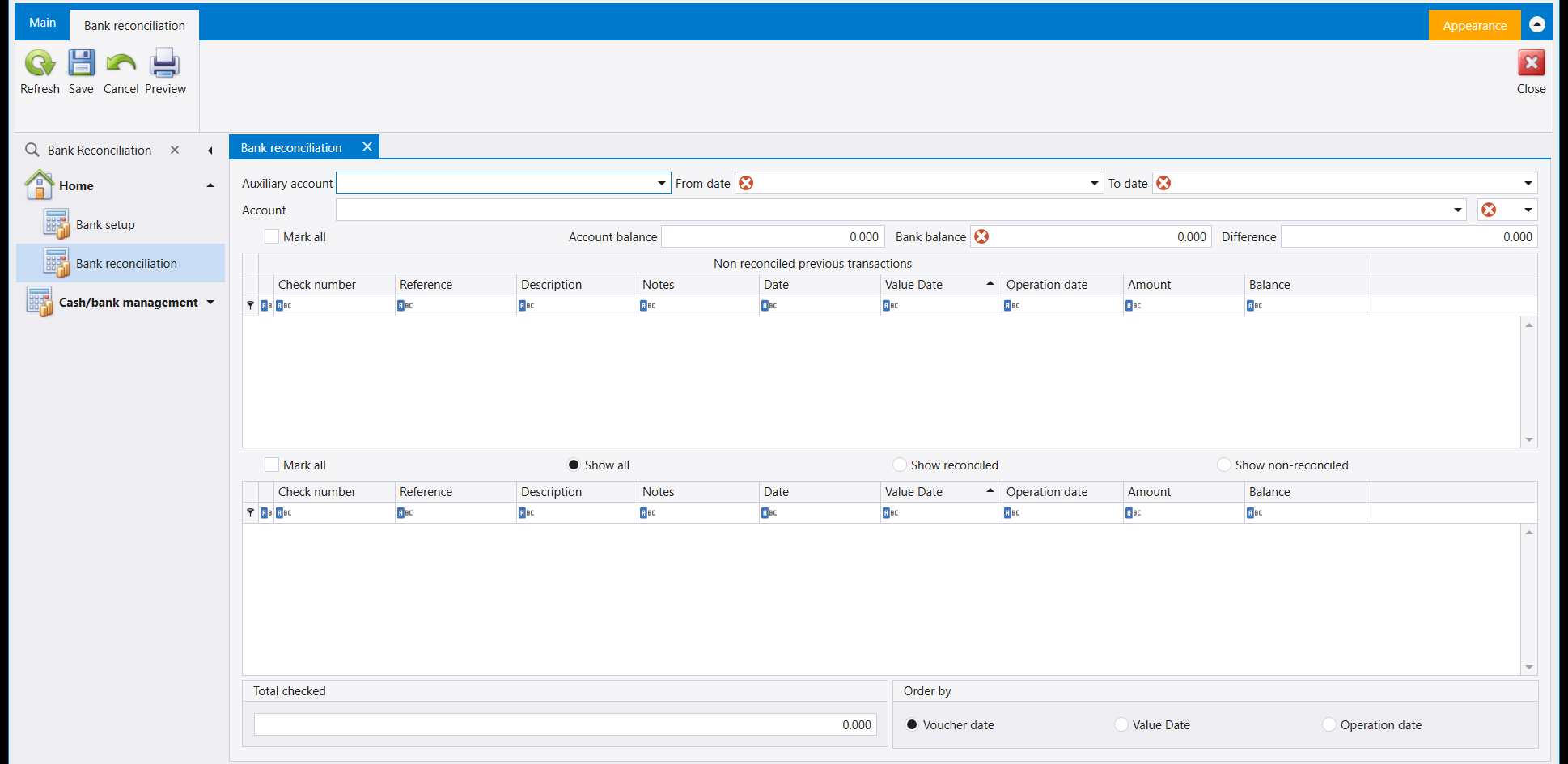The height and width of the screenshot is (764, 1568).
Task: Click the From date error icon
Action: click(x=746, y=183)
